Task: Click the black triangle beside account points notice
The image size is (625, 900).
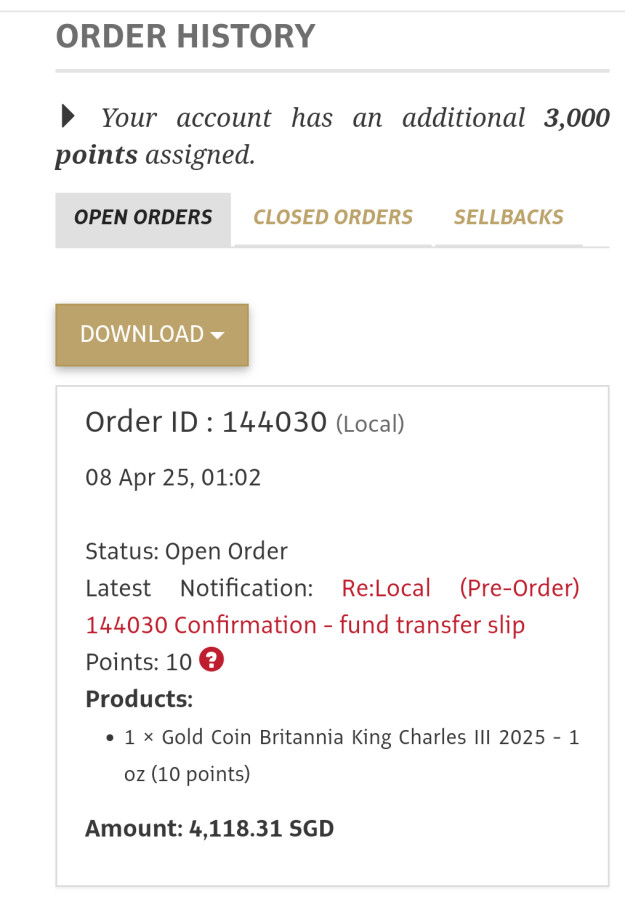Action: [68, 117]
